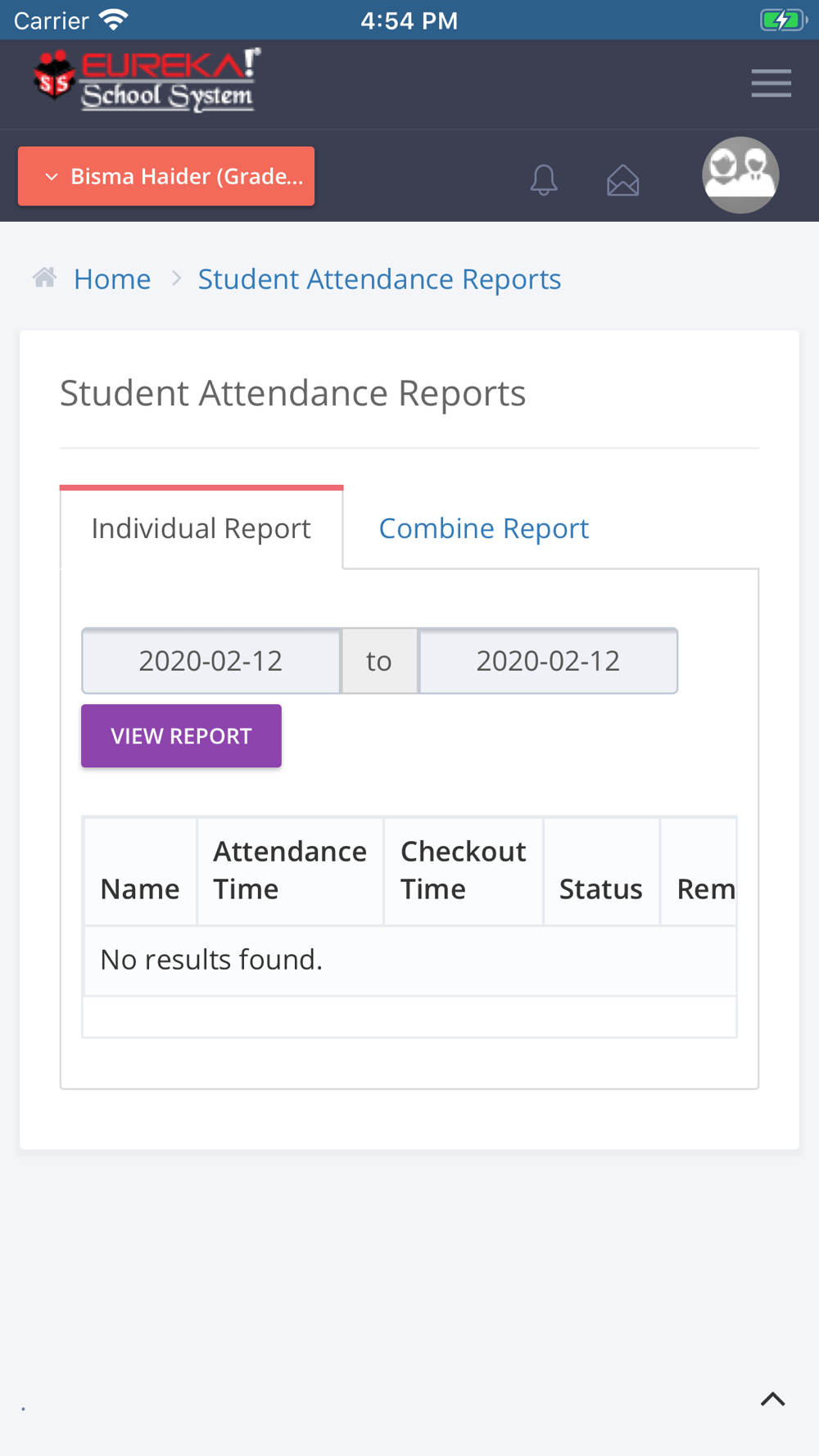Tap the Status column header

coord(601,889)
